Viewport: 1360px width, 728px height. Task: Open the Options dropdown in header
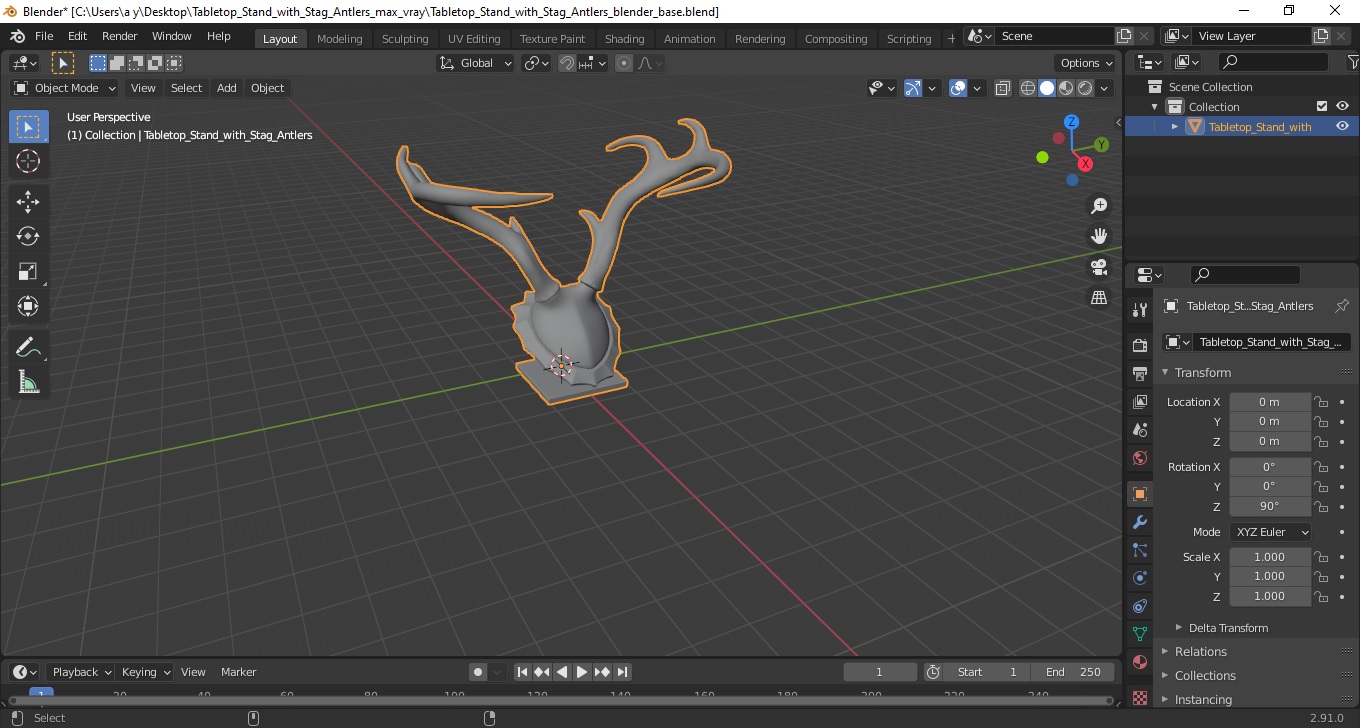coord(1087,63)
